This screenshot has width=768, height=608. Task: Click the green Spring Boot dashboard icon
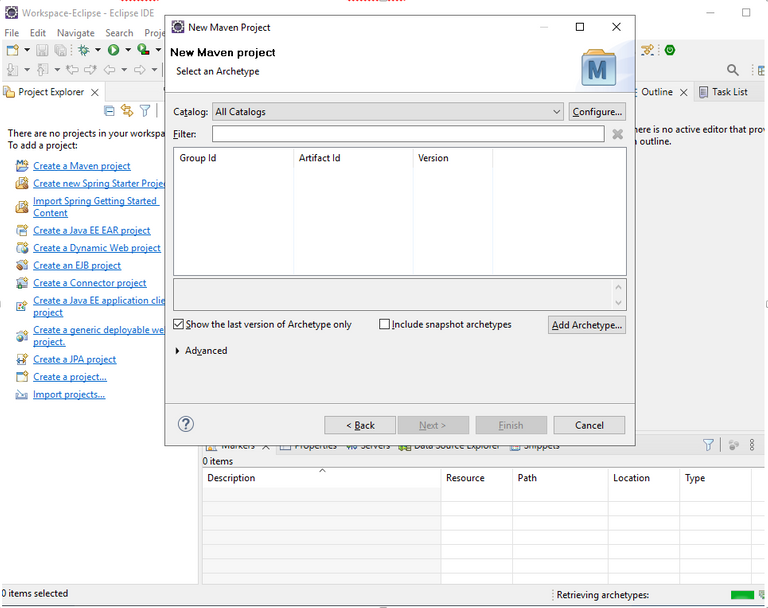click(x=670, y=50)
